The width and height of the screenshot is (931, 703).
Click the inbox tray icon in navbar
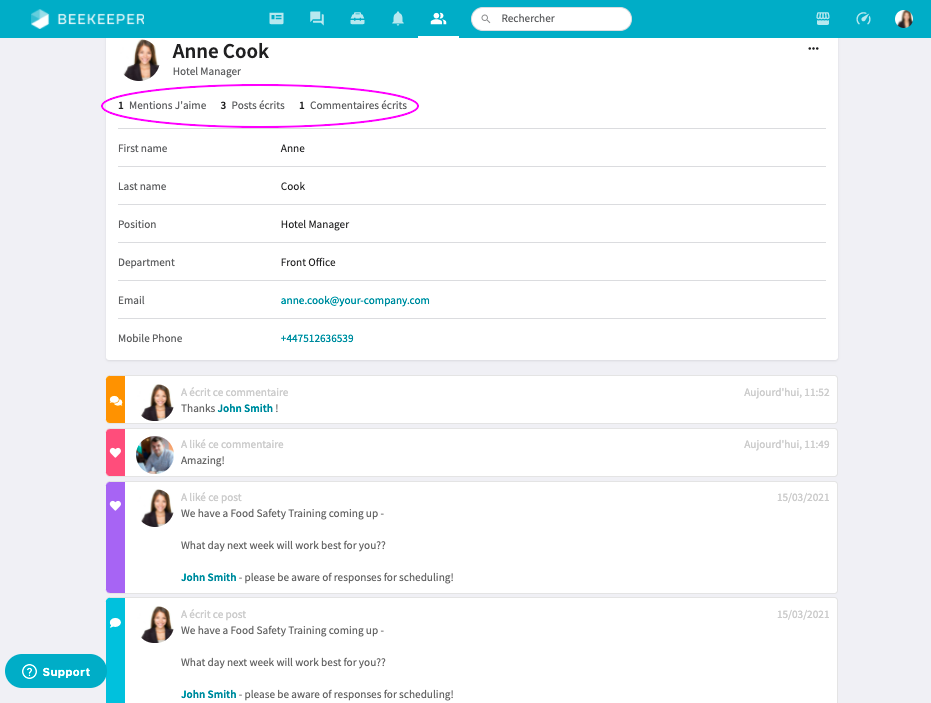pyautogui.click(x=357, y=19)
